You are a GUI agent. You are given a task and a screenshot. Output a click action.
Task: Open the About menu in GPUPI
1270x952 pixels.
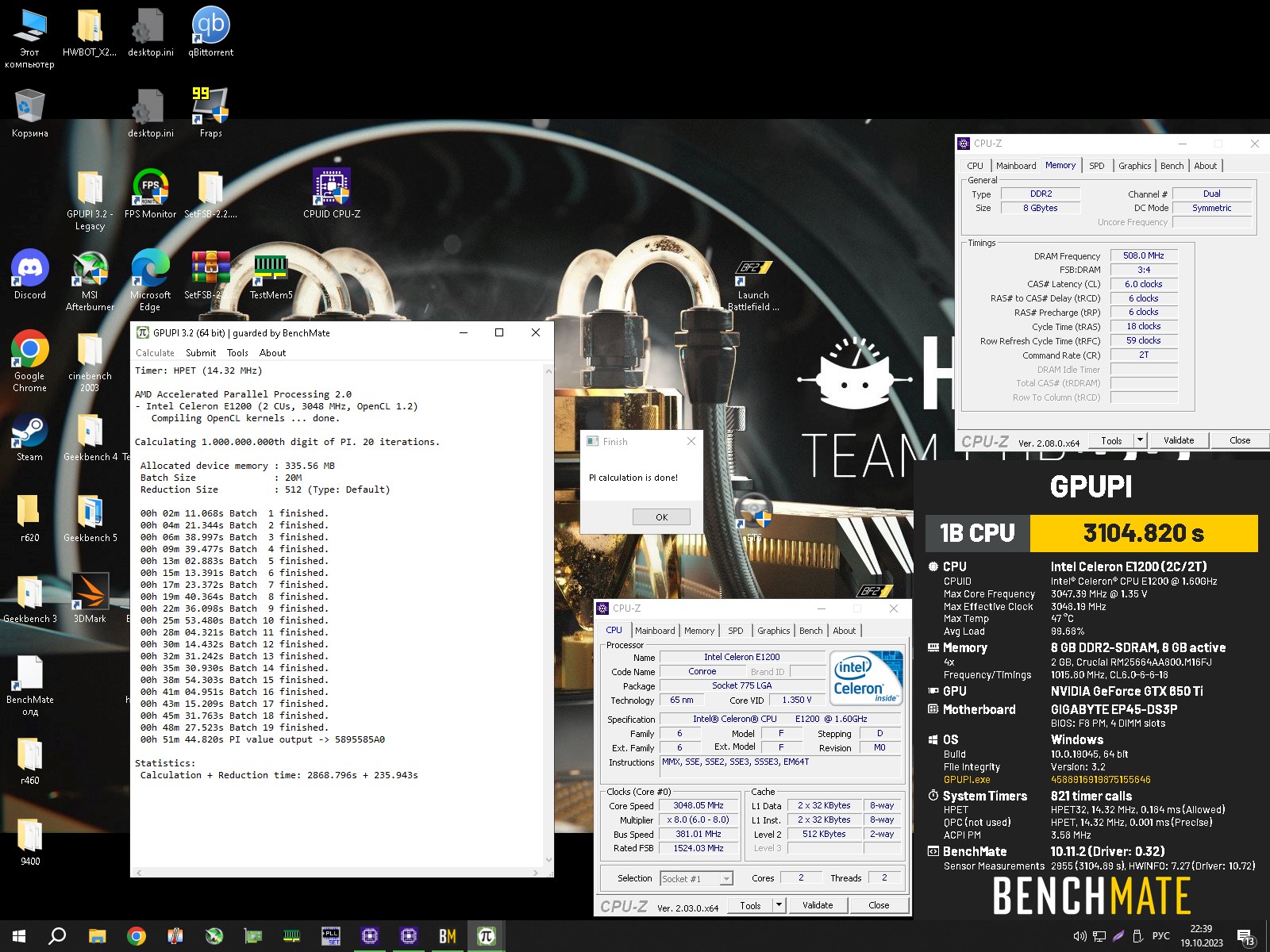(272, 353)
